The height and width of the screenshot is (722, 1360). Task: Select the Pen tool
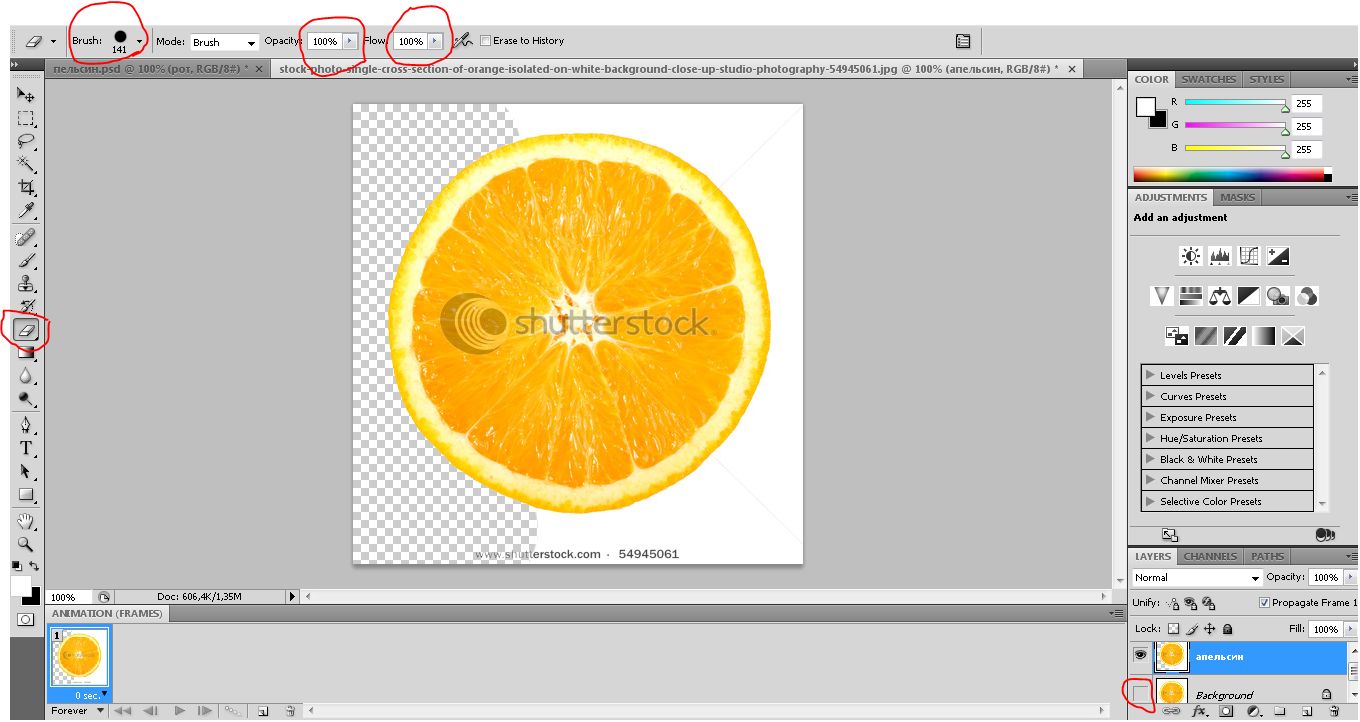pyautogui.click(x=26, y=426)
